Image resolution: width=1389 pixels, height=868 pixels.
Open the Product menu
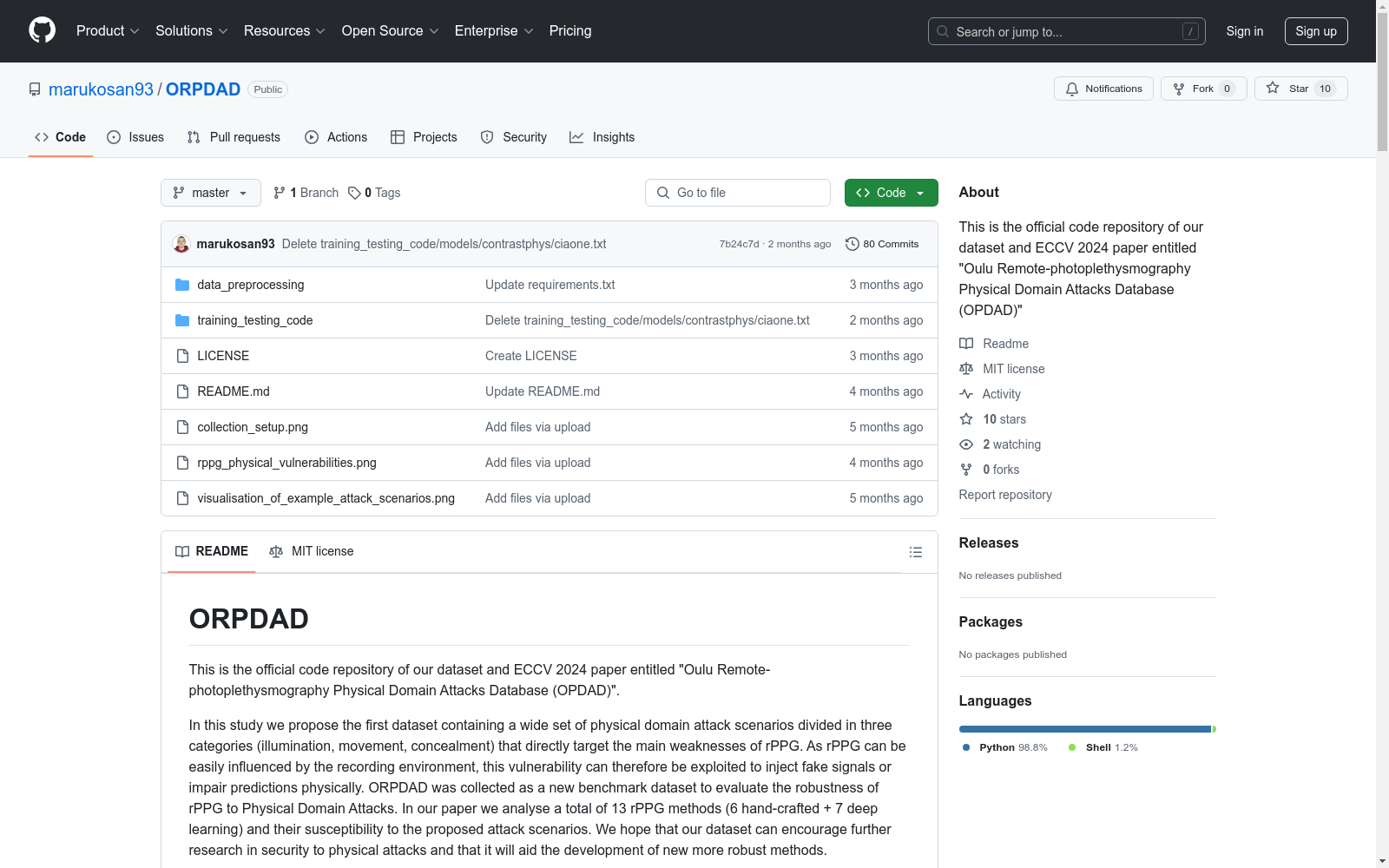[108, 31]
